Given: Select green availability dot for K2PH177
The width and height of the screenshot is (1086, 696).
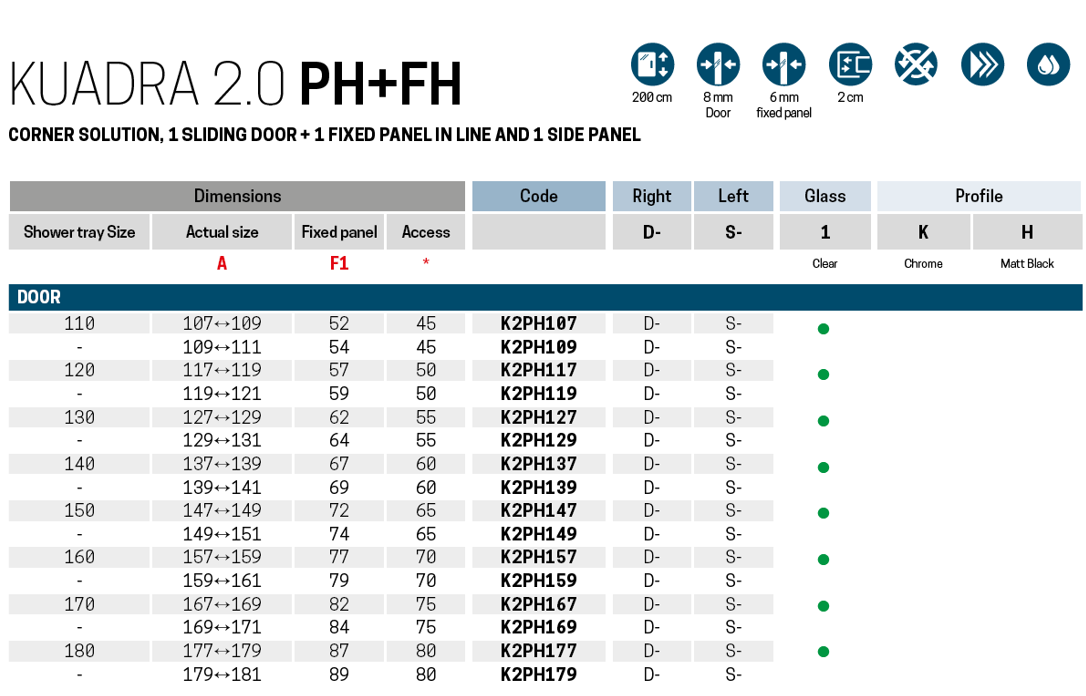Looking at the screenshot, I should [823, 652].
